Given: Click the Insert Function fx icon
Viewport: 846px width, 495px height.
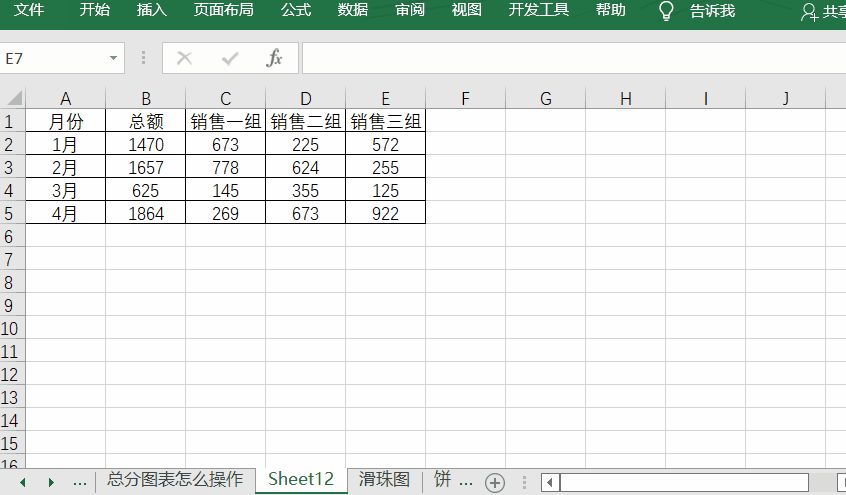Looking at the screenshot, I should (x=274, y=59).
